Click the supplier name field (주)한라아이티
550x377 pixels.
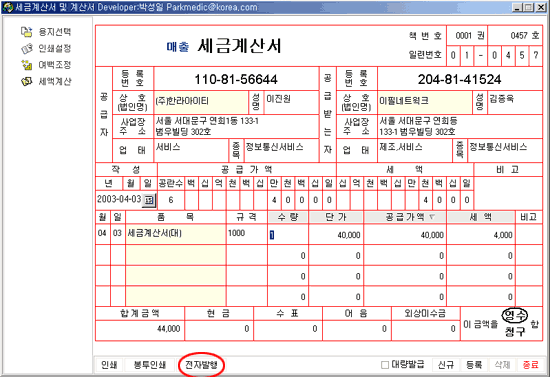(201, 102)
